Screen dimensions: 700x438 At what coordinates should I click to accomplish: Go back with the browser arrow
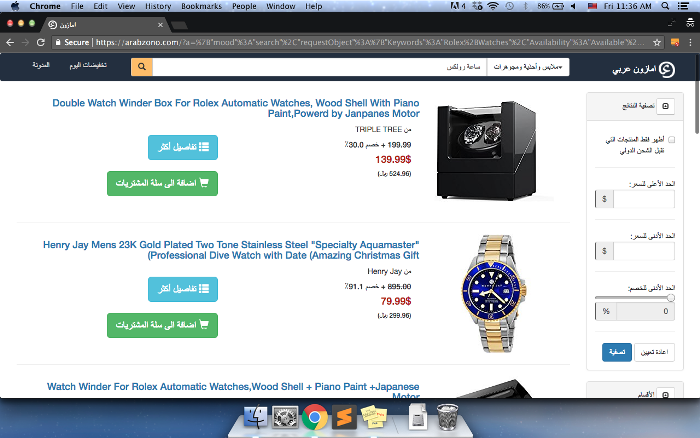click(x=10, y=42)
